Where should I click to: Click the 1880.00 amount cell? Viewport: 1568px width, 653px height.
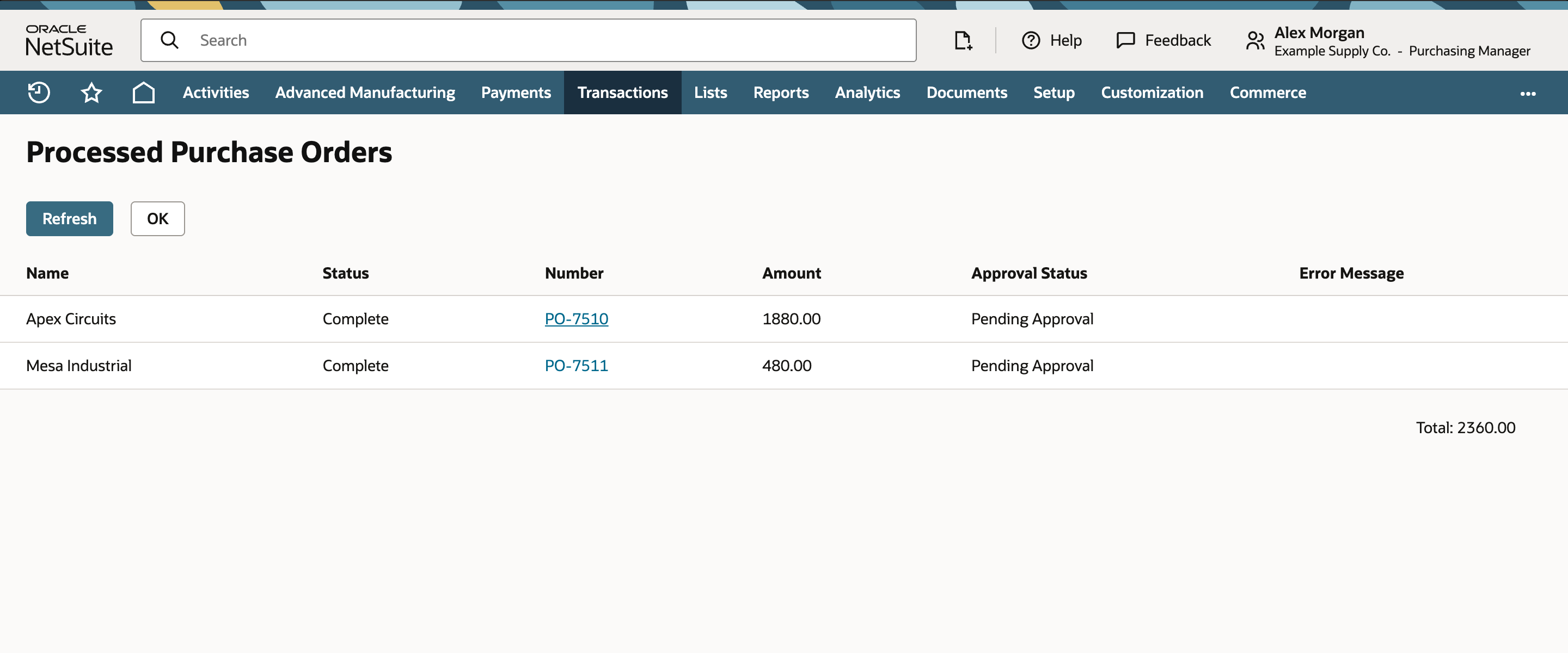791,319
